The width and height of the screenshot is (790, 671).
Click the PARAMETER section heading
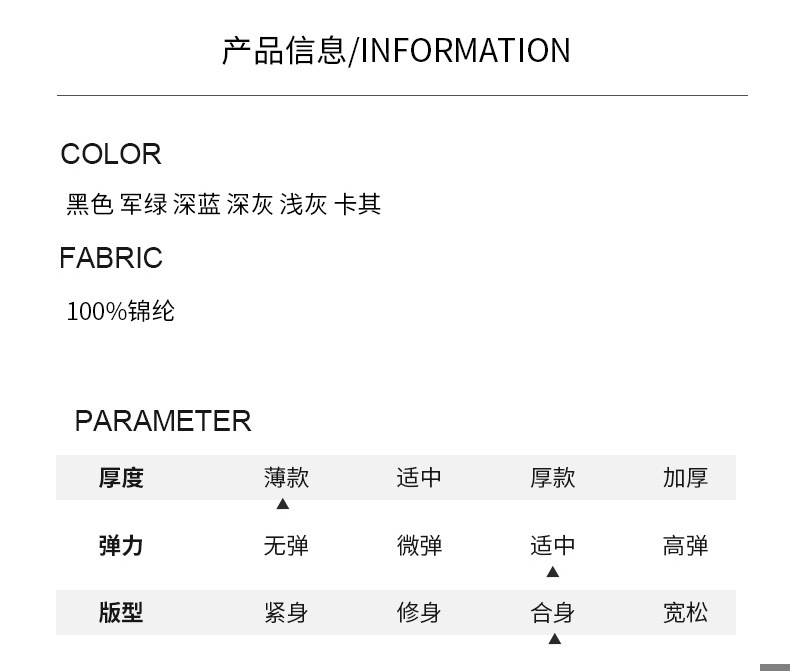pyautogui.click(x=163, y=421)
